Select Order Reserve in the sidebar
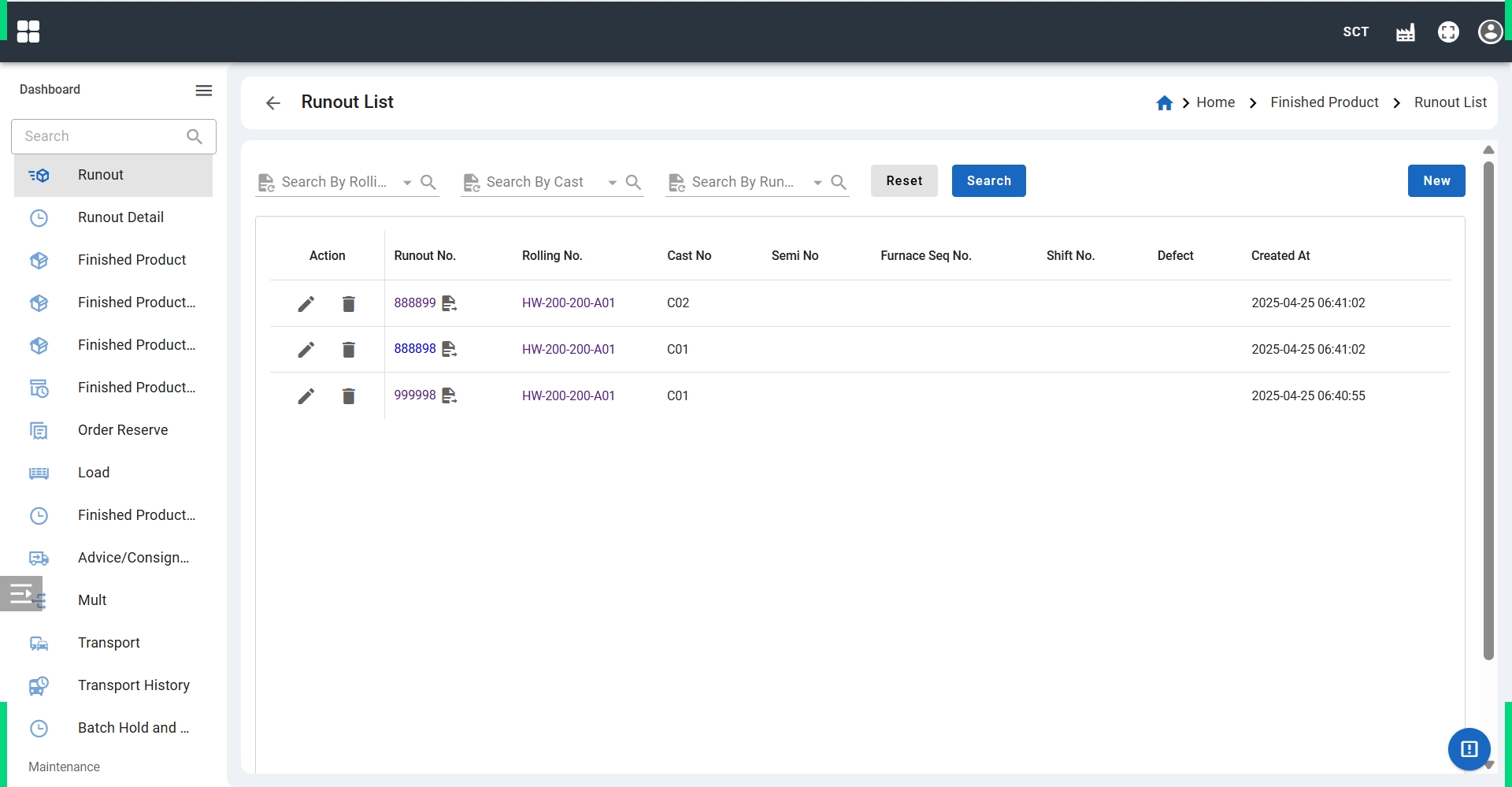This screenshot has width=1512, height=787. coord(123,430)
